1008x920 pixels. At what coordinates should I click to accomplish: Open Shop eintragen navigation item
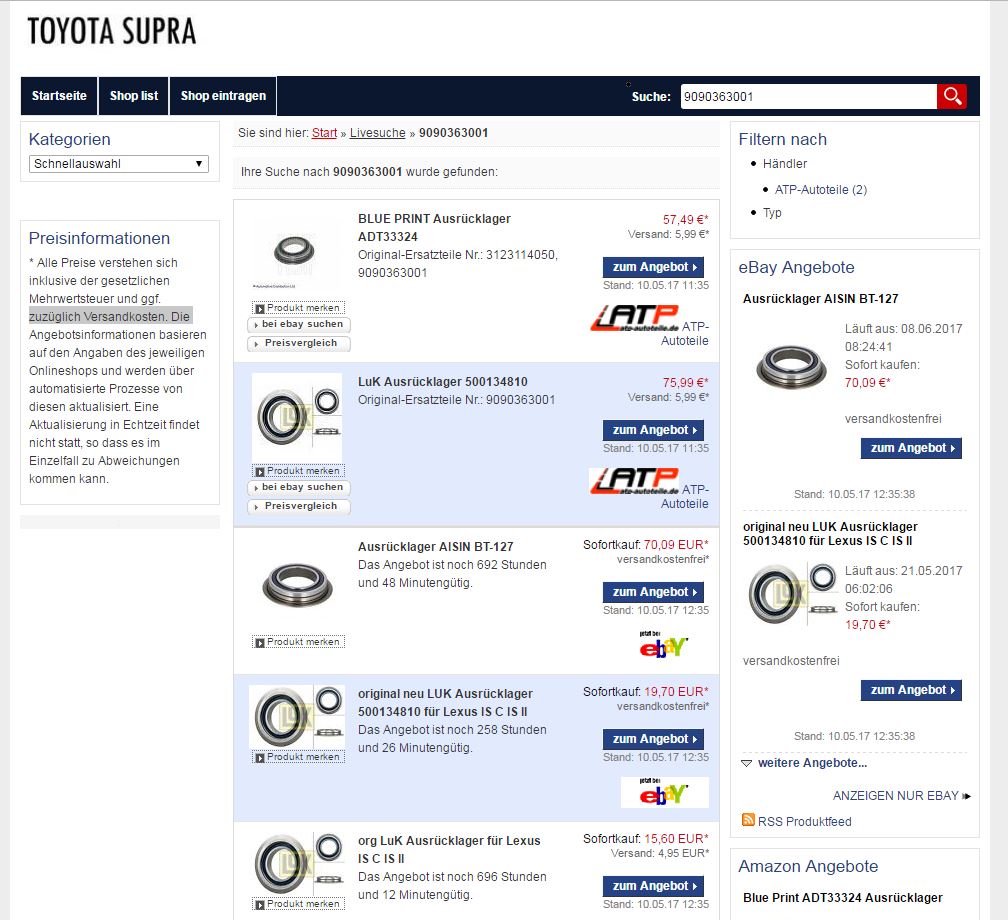[x=223, y=96]
